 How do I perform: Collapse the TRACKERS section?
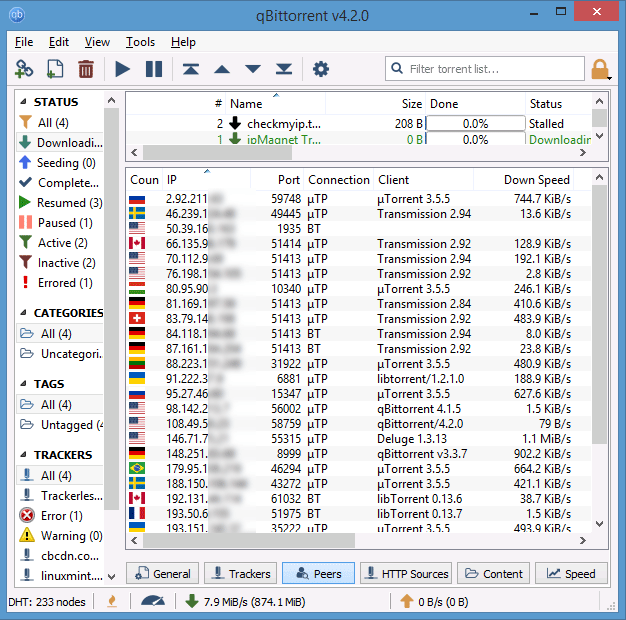[x=24, y=454]
